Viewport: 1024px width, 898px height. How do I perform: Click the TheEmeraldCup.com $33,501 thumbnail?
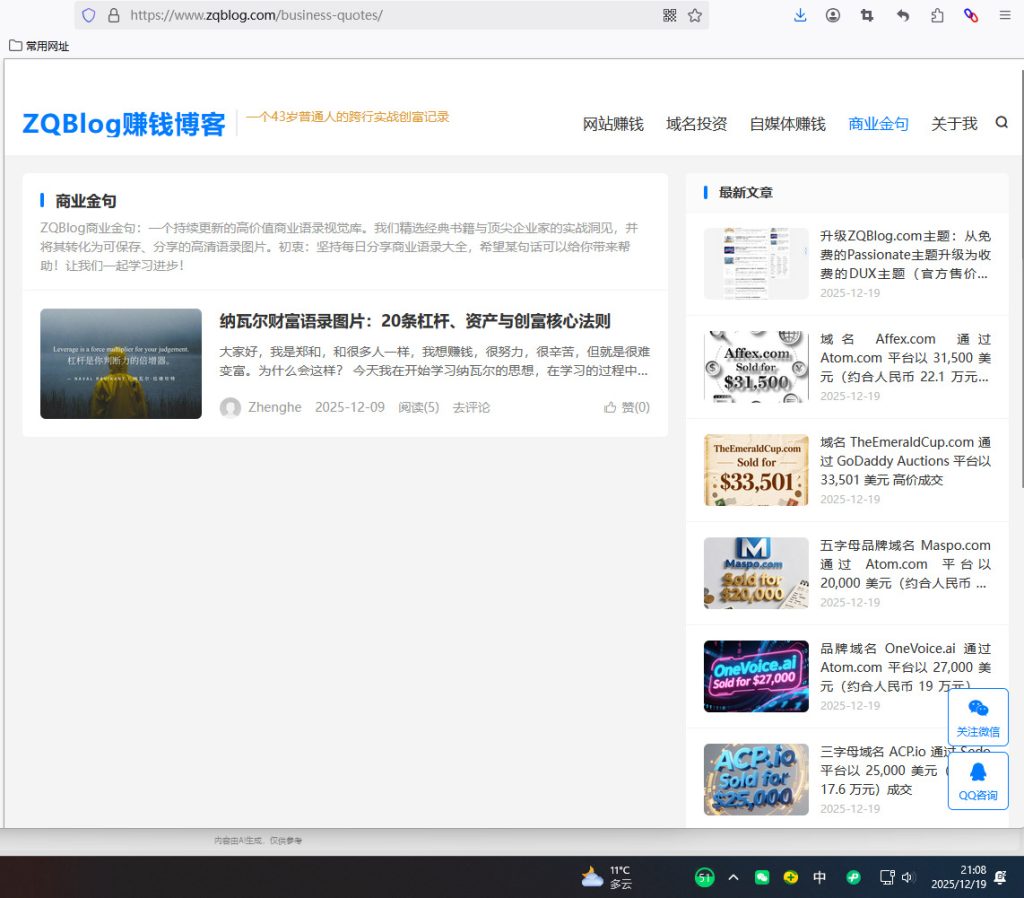pyautogui.click(x=756, y=470)
